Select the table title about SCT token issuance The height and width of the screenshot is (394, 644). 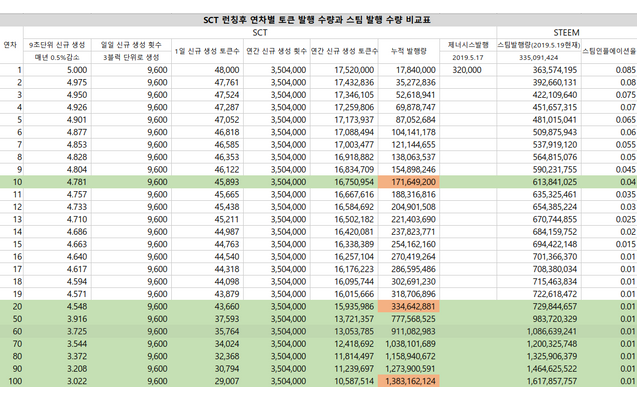coord(317,20)
